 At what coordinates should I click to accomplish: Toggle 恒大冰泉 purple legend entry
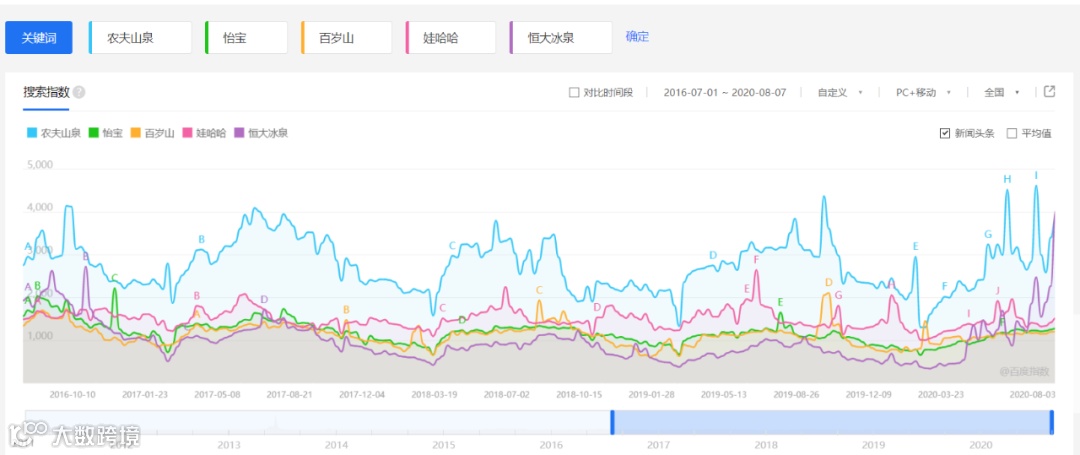pos(261,132)
